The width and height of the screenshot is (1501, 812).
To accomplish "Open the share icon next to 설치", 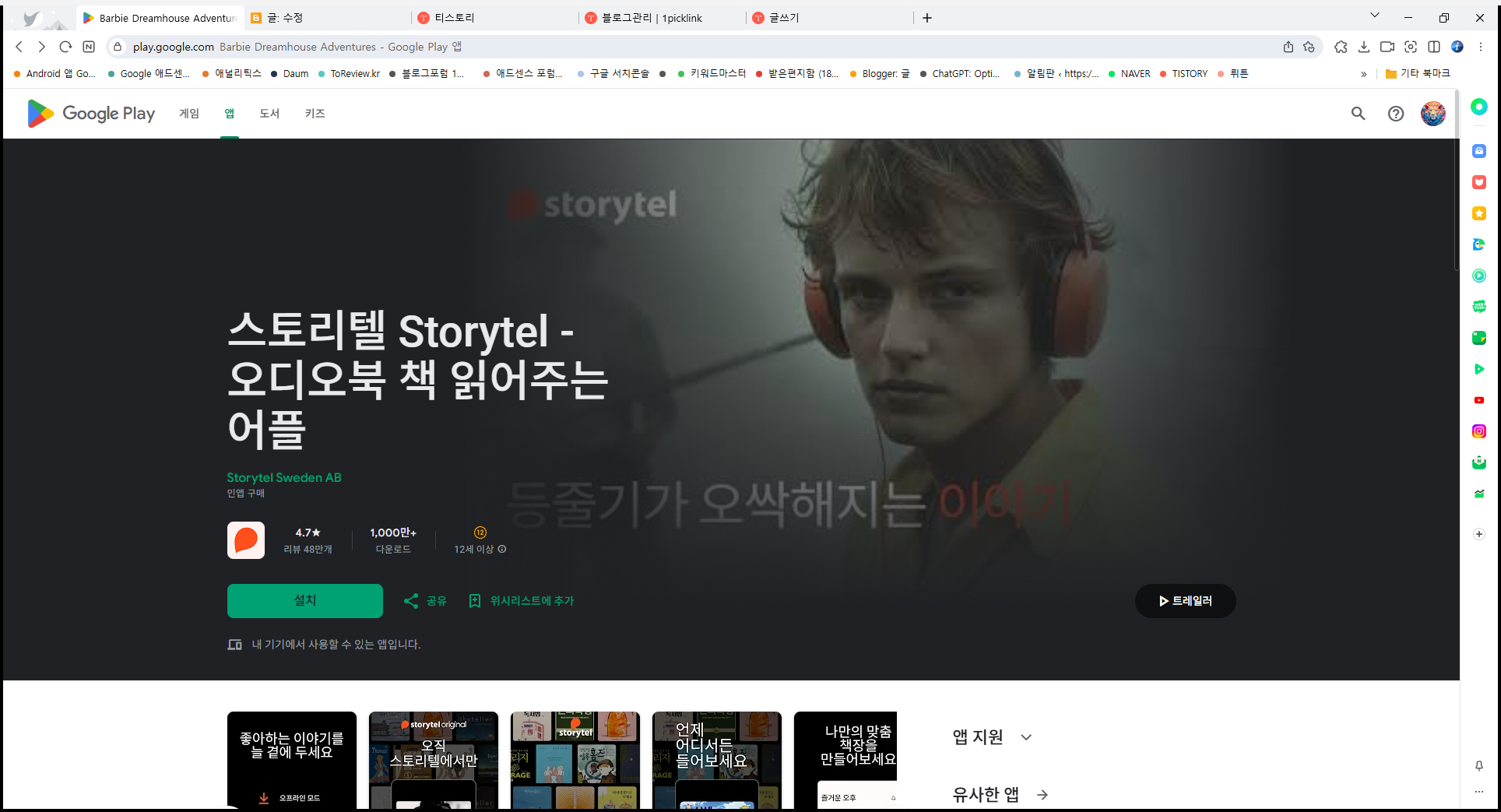I will pyautogui.click(x=424, y=600).
